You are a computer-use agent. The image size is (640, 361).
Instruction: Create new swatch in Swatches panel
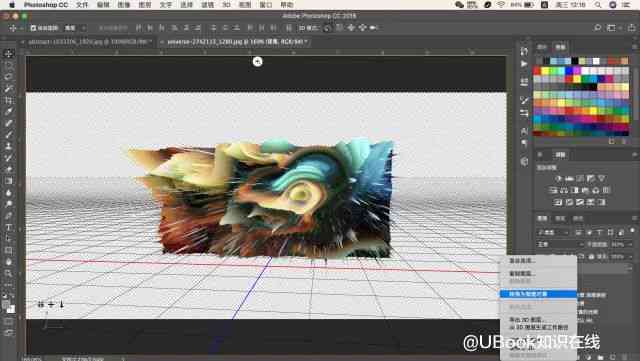[611, 141]
